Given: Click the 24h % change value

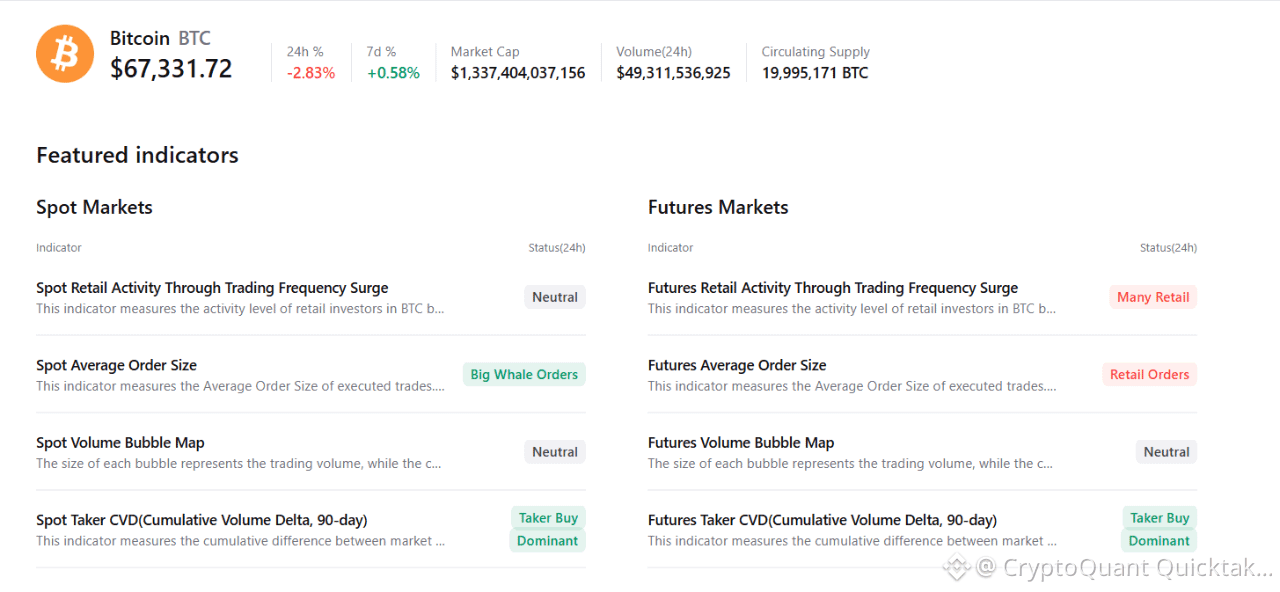Looking at the screenshot, I should coord(311,73).
